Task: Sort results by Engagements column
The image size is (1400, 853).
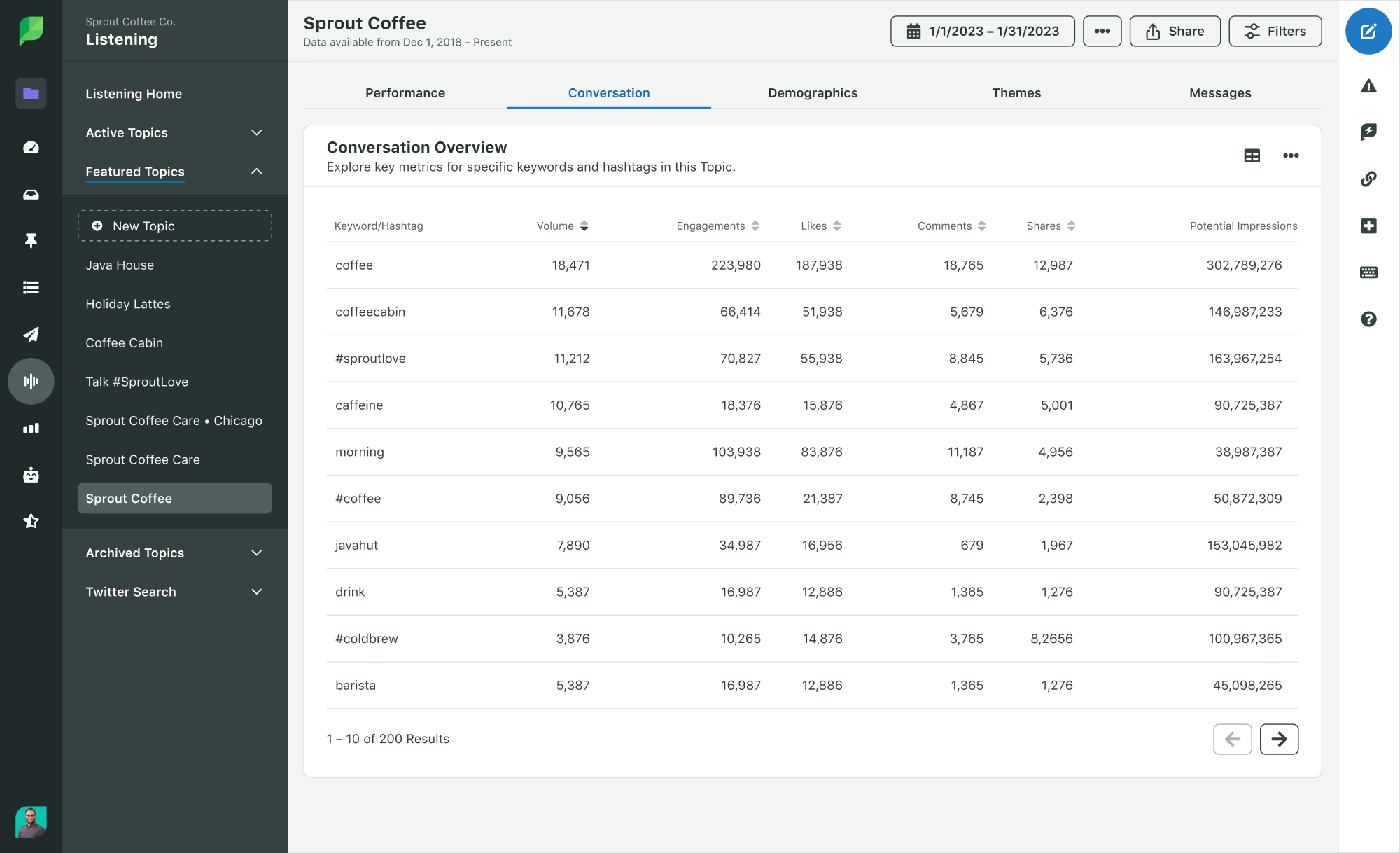Action: click(x=756, y=225)
